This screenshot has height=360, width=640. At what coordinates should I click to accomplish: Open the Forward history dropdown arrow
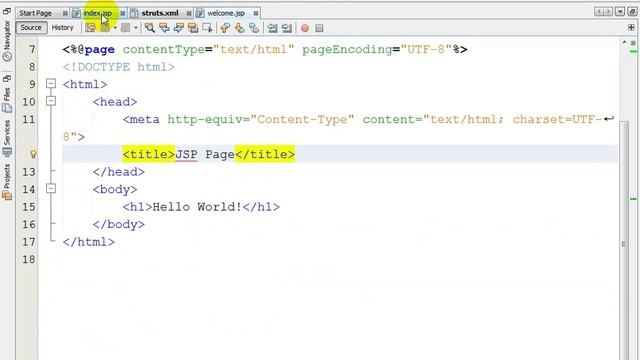tap(136, 28)
